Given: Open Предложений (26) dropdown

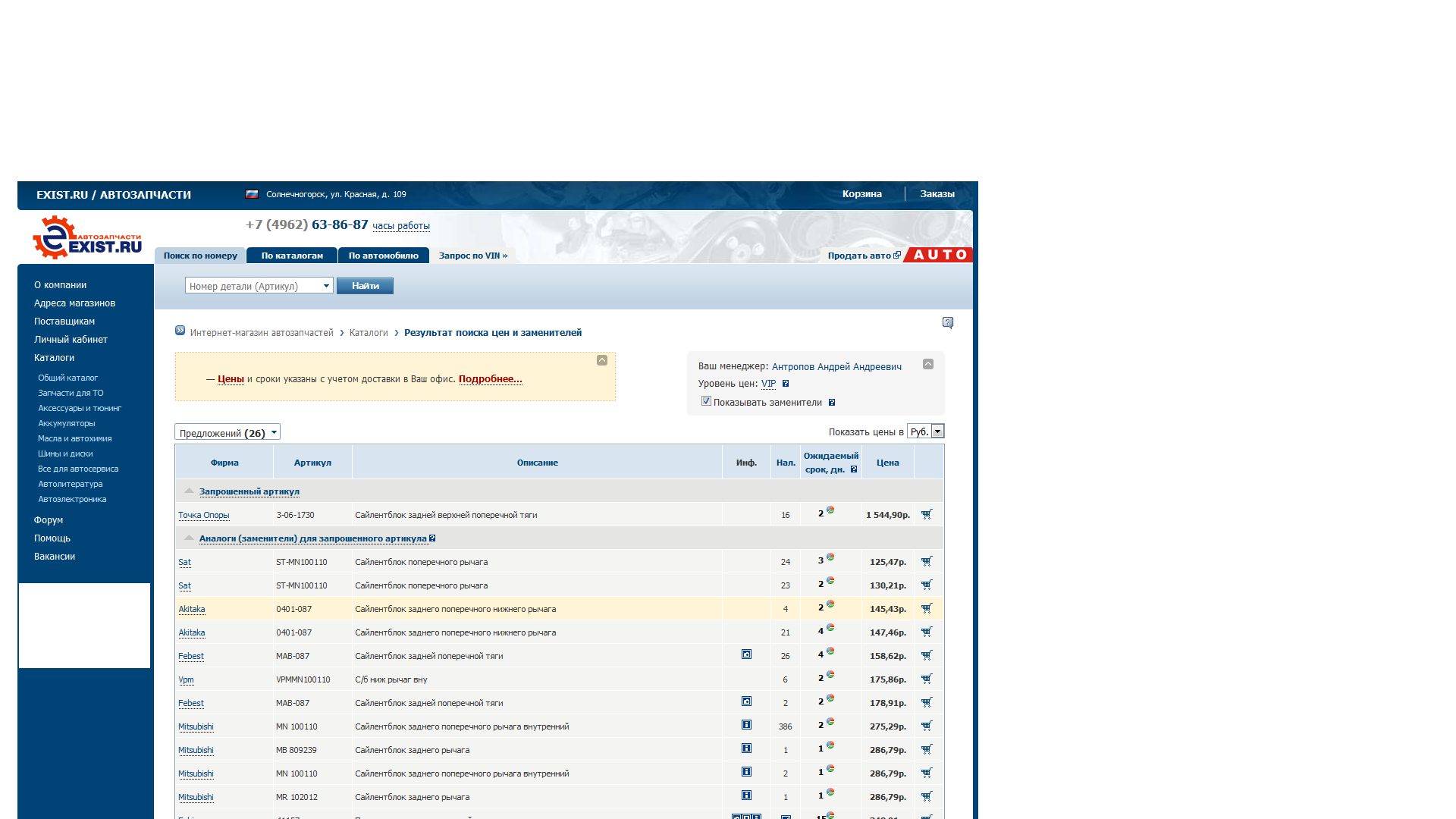Looking at the screenshot, I should click(x=227, y=432).
